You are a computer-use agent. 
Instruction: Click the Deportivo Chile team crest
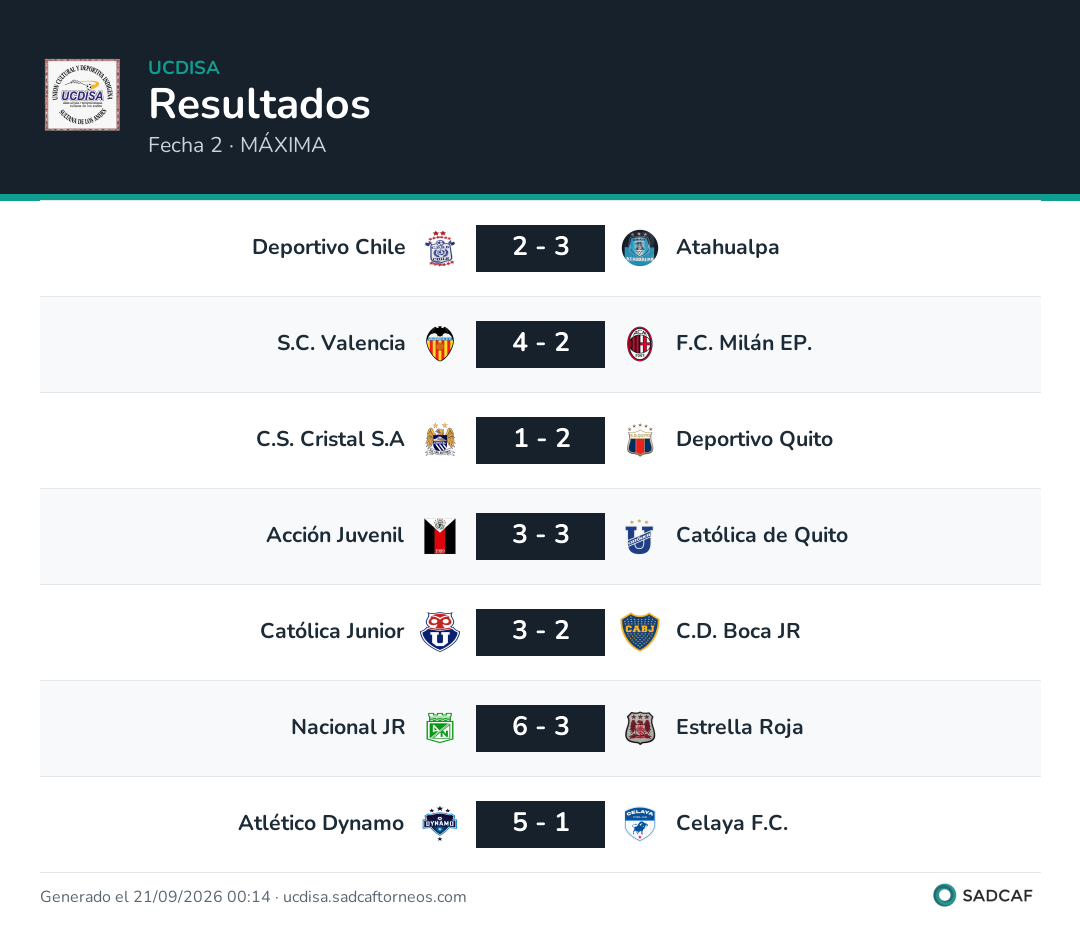[439, 248]
